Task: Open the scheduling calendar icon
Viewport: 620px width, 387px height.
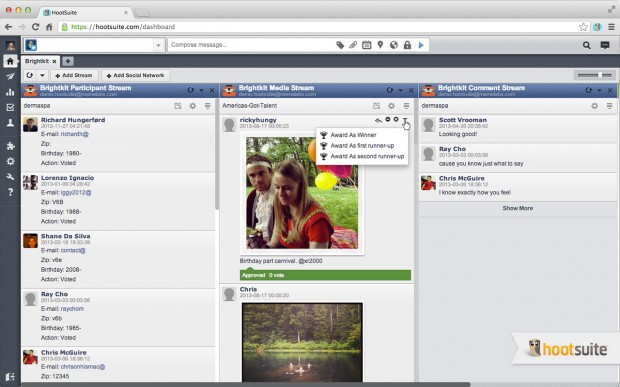Action: click(367, 45)
